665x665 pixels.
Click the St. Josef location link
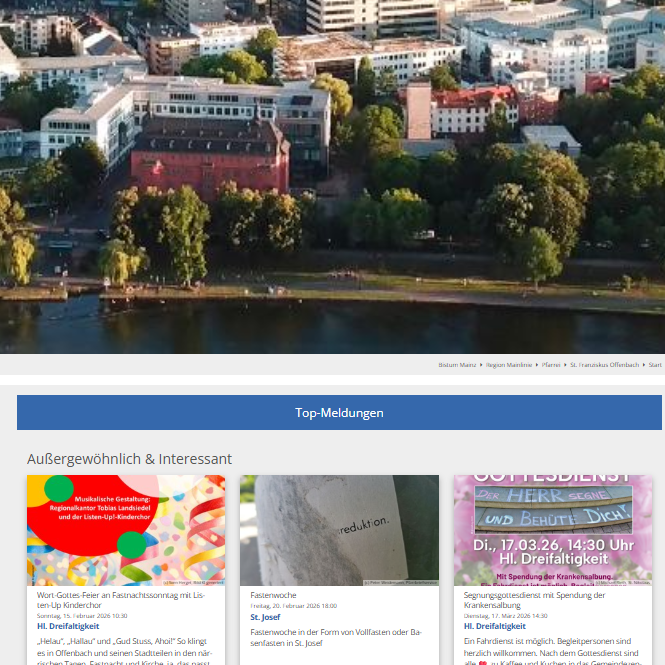coord(265,617)
